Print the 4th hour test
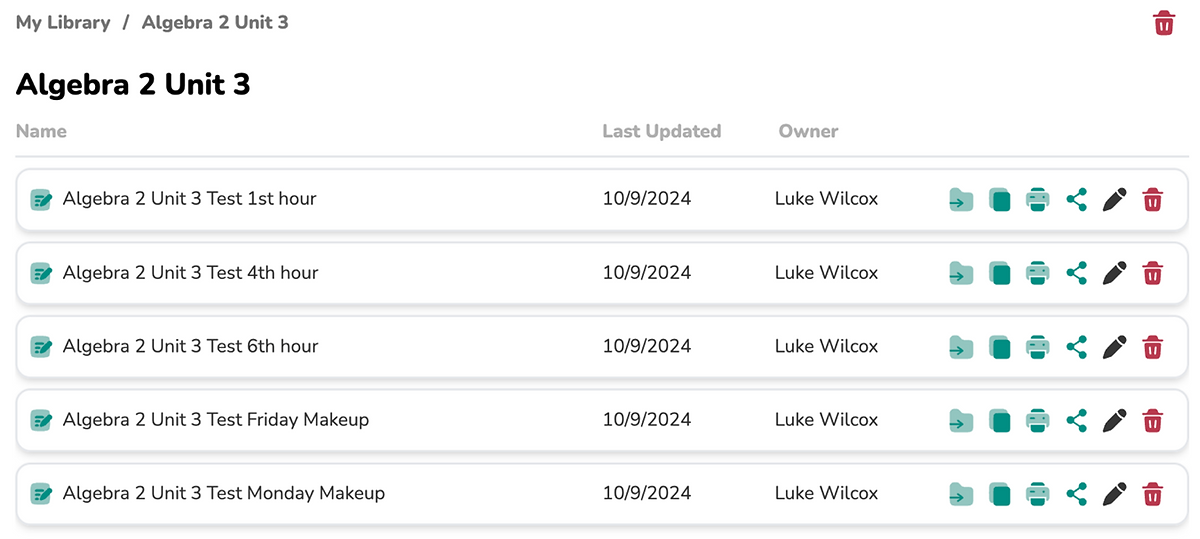The height and width of the screenshot is (539, 1200). click(1038, 273)
